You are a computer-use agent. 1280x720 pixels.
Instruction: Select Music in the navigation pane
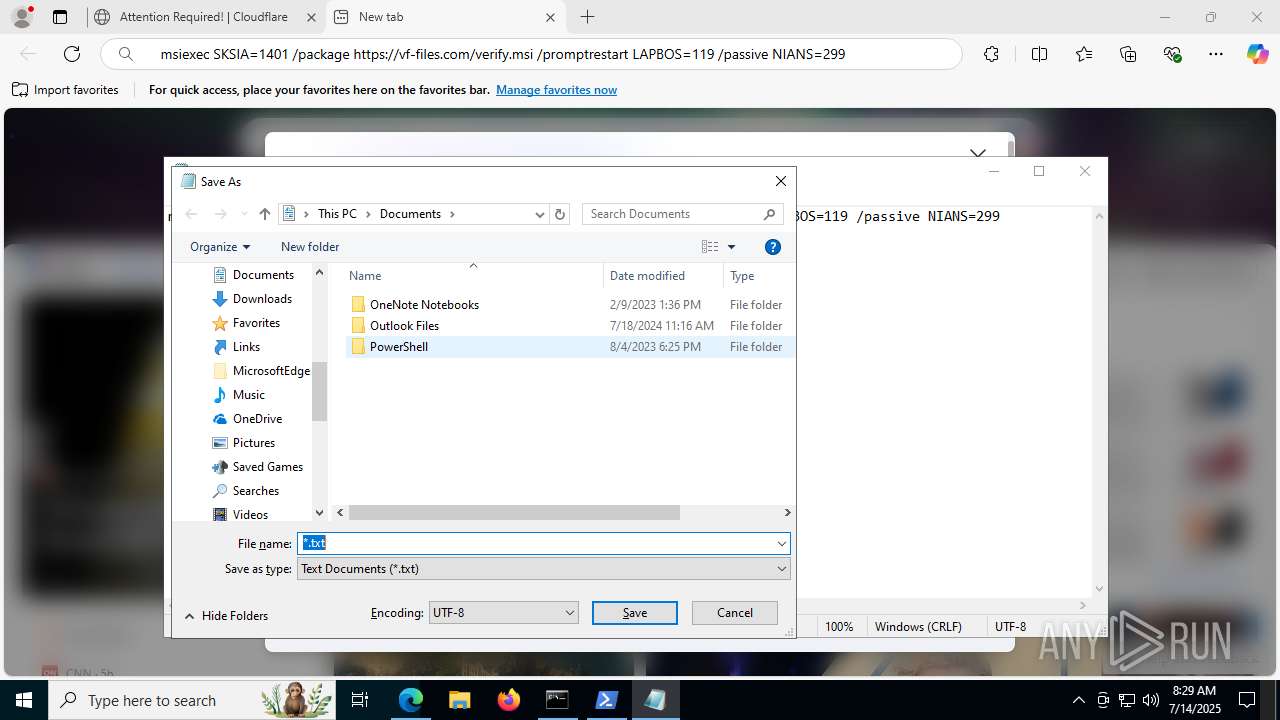(249, 395)
